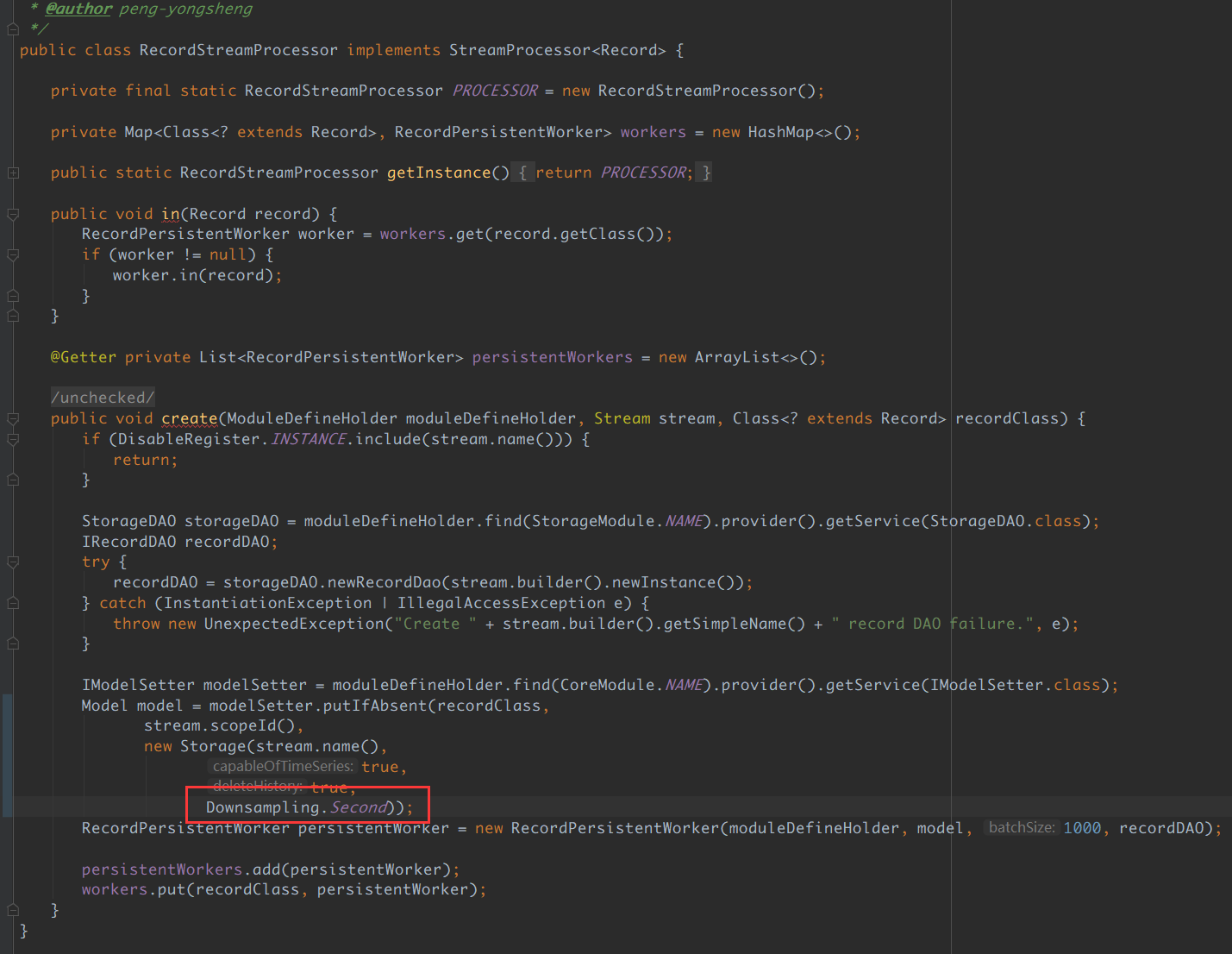Click the 'worker.in(record);' statement

coord(197,275)
